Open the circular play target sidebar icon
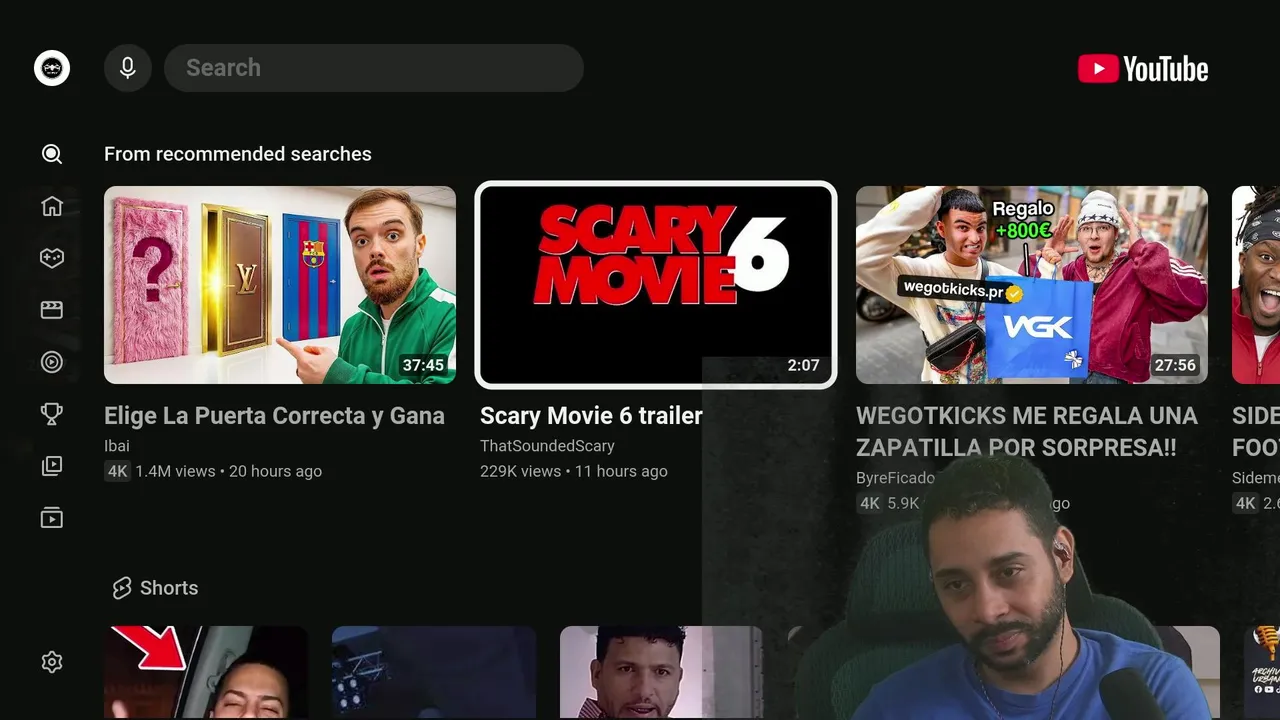The width and height of the screenshot is (1280, 720). [52, 362]
